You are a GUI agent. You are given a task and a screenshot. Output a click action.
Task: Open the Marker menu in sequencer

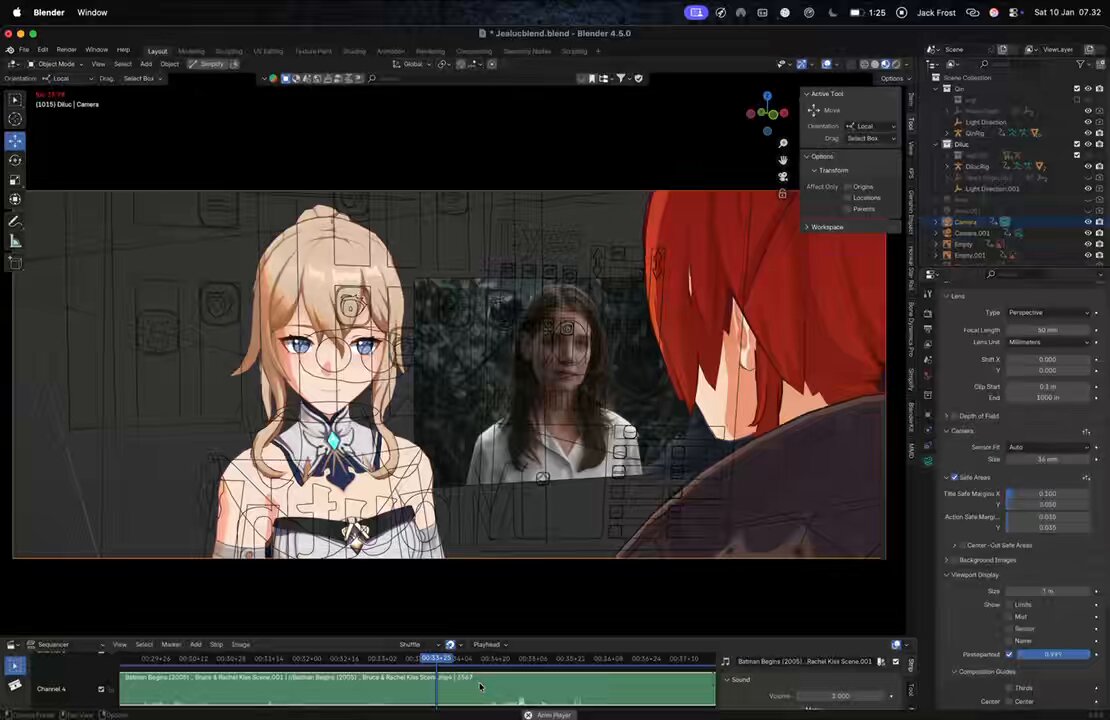click(x=171, y=644)
